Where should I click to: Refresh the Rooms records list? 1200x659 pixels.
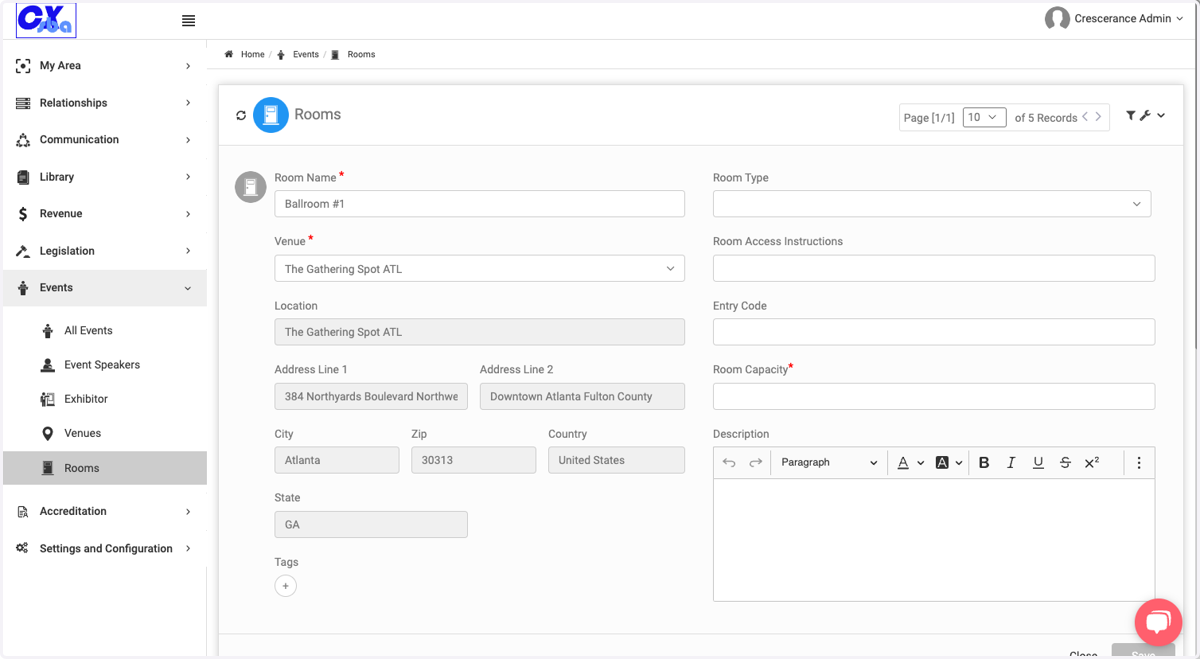coord(241,115)
